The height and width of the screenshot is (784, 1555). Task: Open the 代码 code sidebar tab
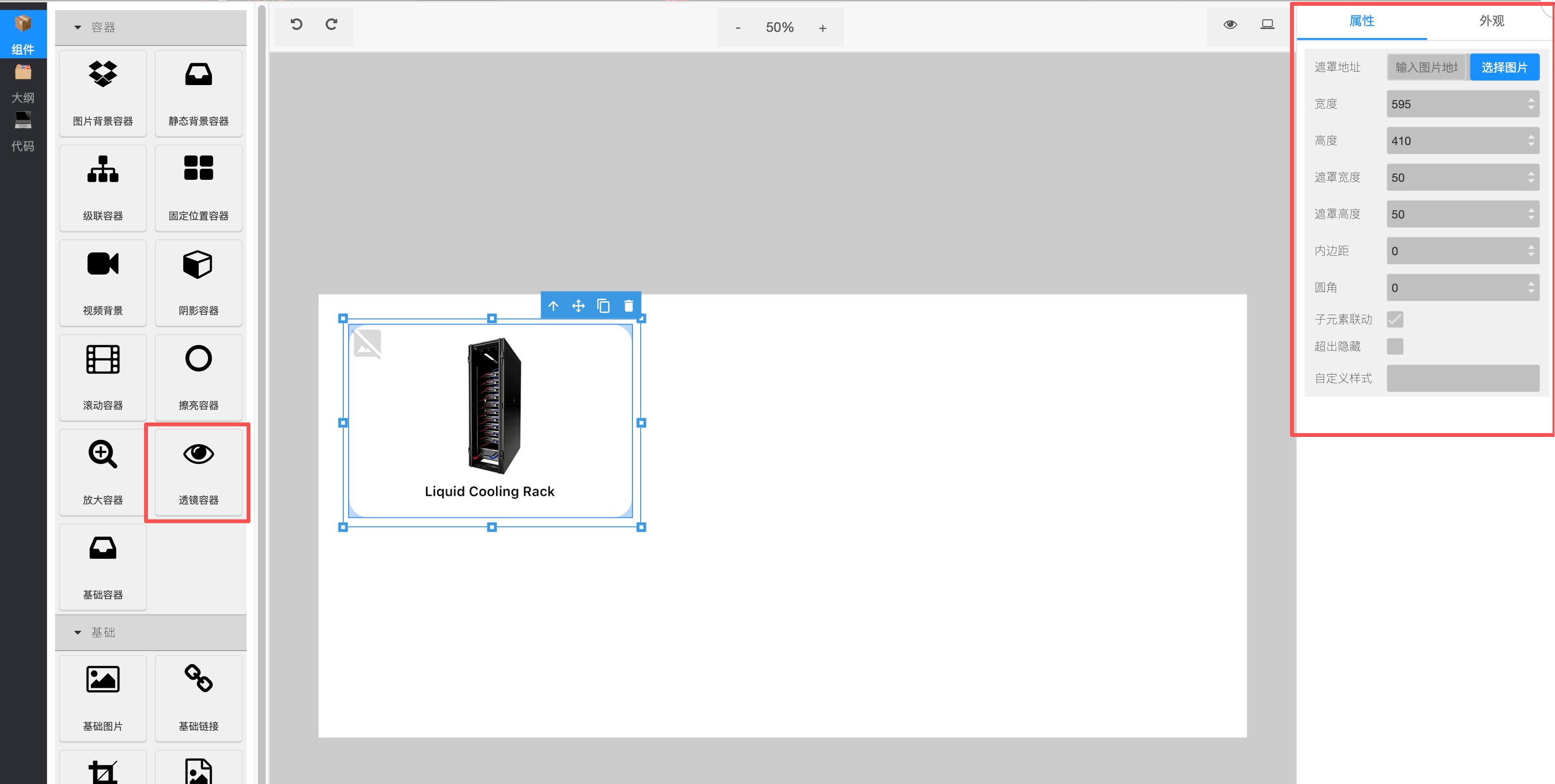23,131
